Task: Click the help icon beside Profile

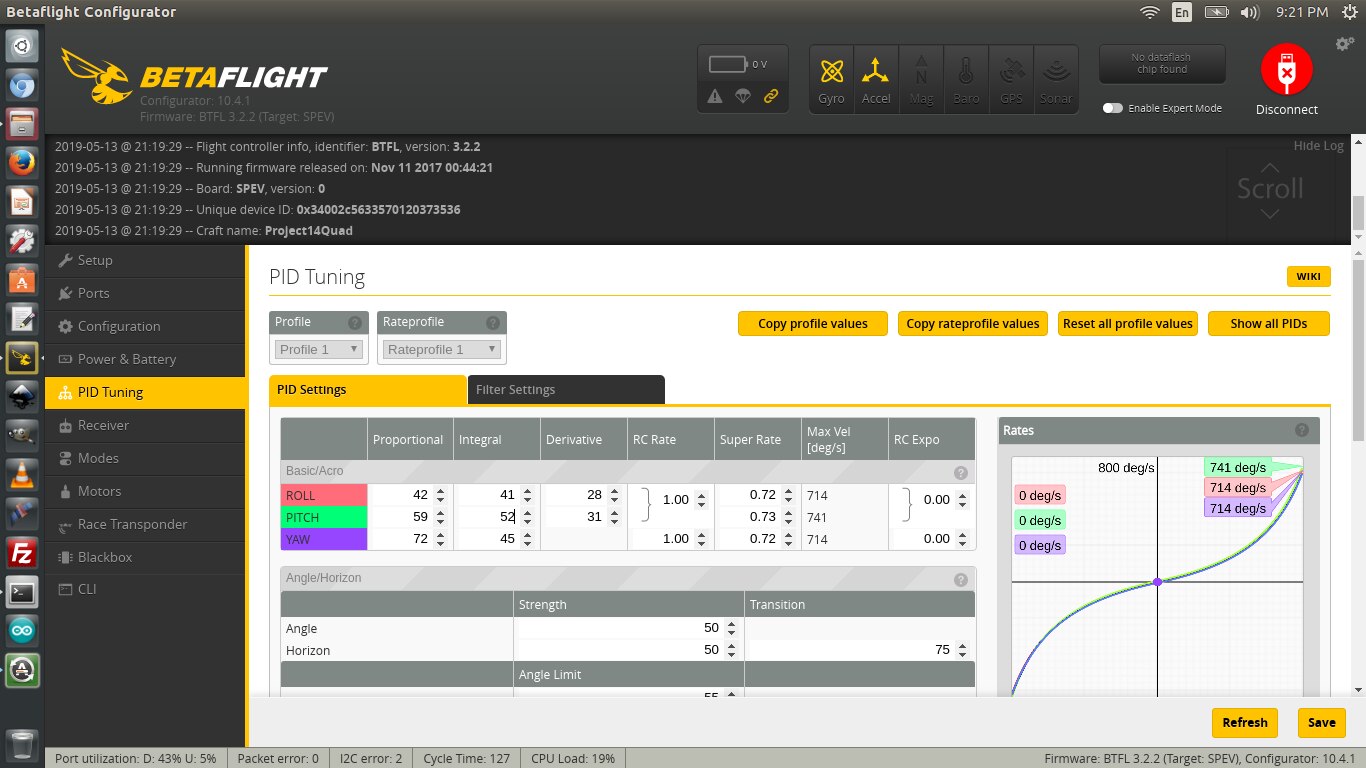Action: (354, 323)
